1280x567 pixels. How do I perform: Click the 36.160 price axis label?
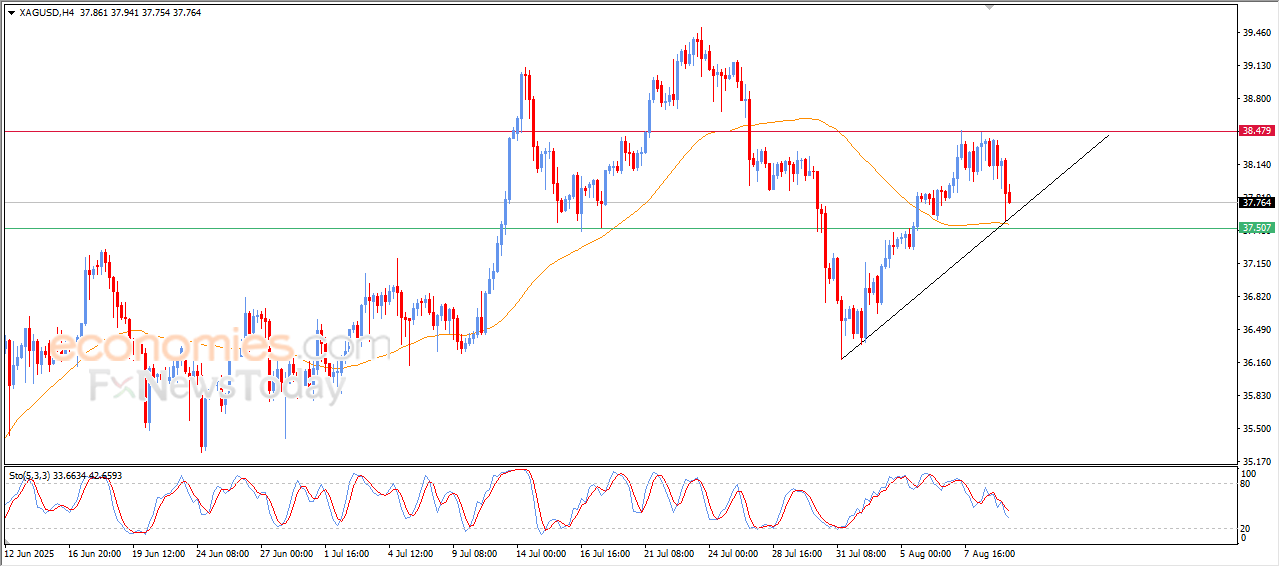[1257, 363]
